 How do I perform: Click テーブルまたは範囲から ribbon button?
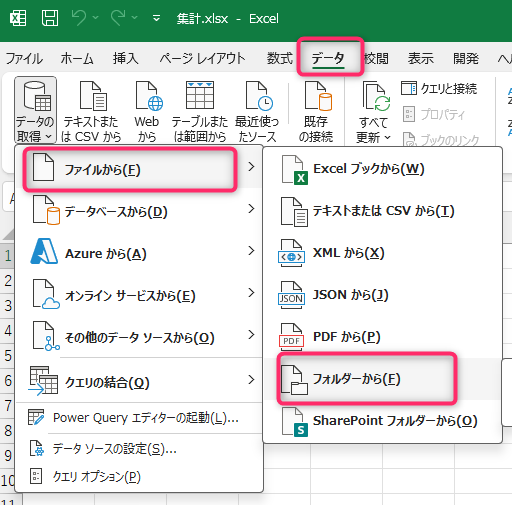coord(200,111)
